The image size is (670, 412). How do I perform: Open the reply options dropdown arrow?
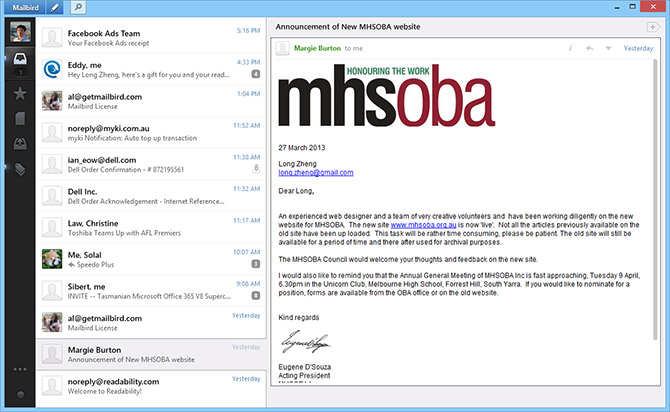(x=608, y=48)
